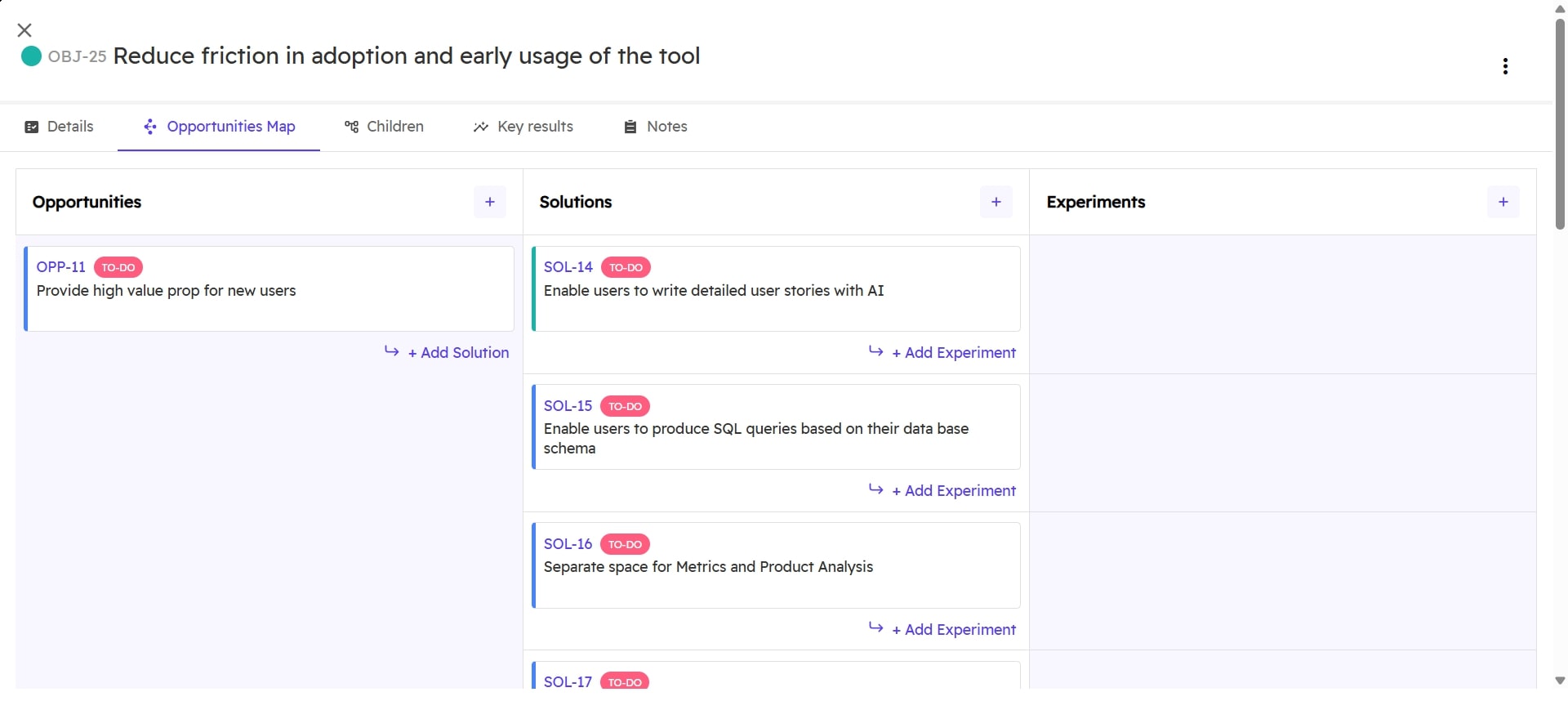Open the Children tab
The image size is (1568, 710).
click(384, 127)
